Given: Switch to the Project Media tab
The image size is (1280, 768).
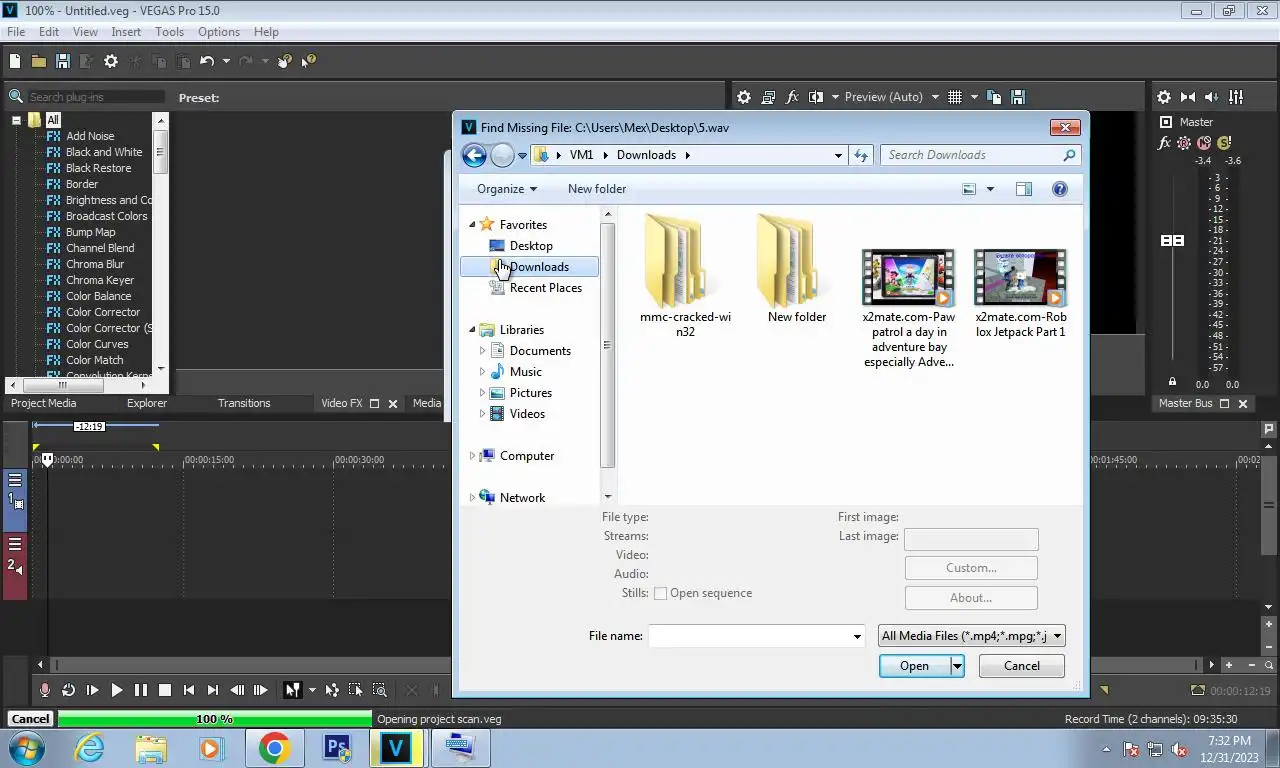Looking at the screenshot, I should tap(43, 403).
